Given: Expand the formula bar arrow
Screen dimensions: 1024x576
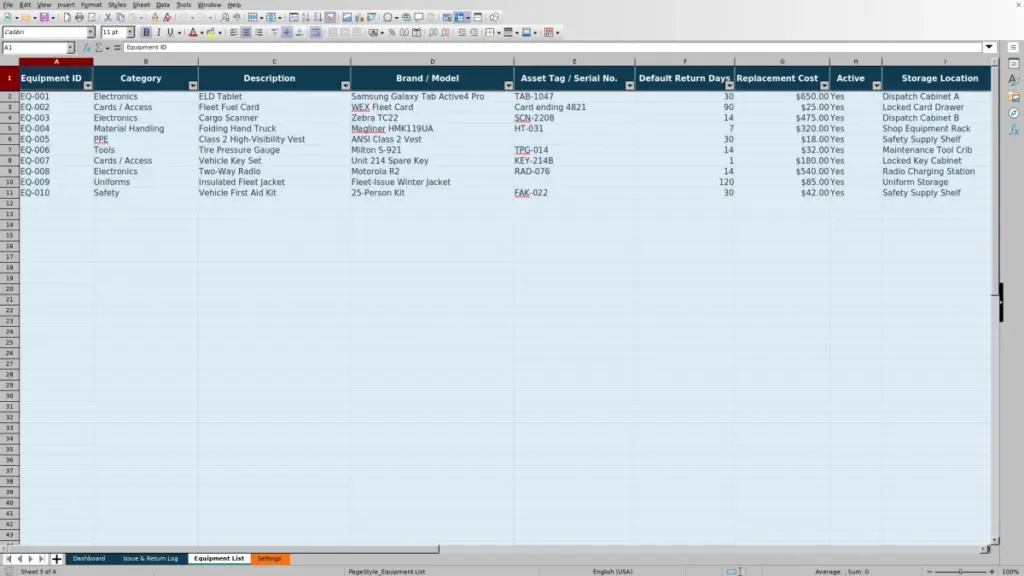Looking at the screenshot, I should (x=989, y=48).
